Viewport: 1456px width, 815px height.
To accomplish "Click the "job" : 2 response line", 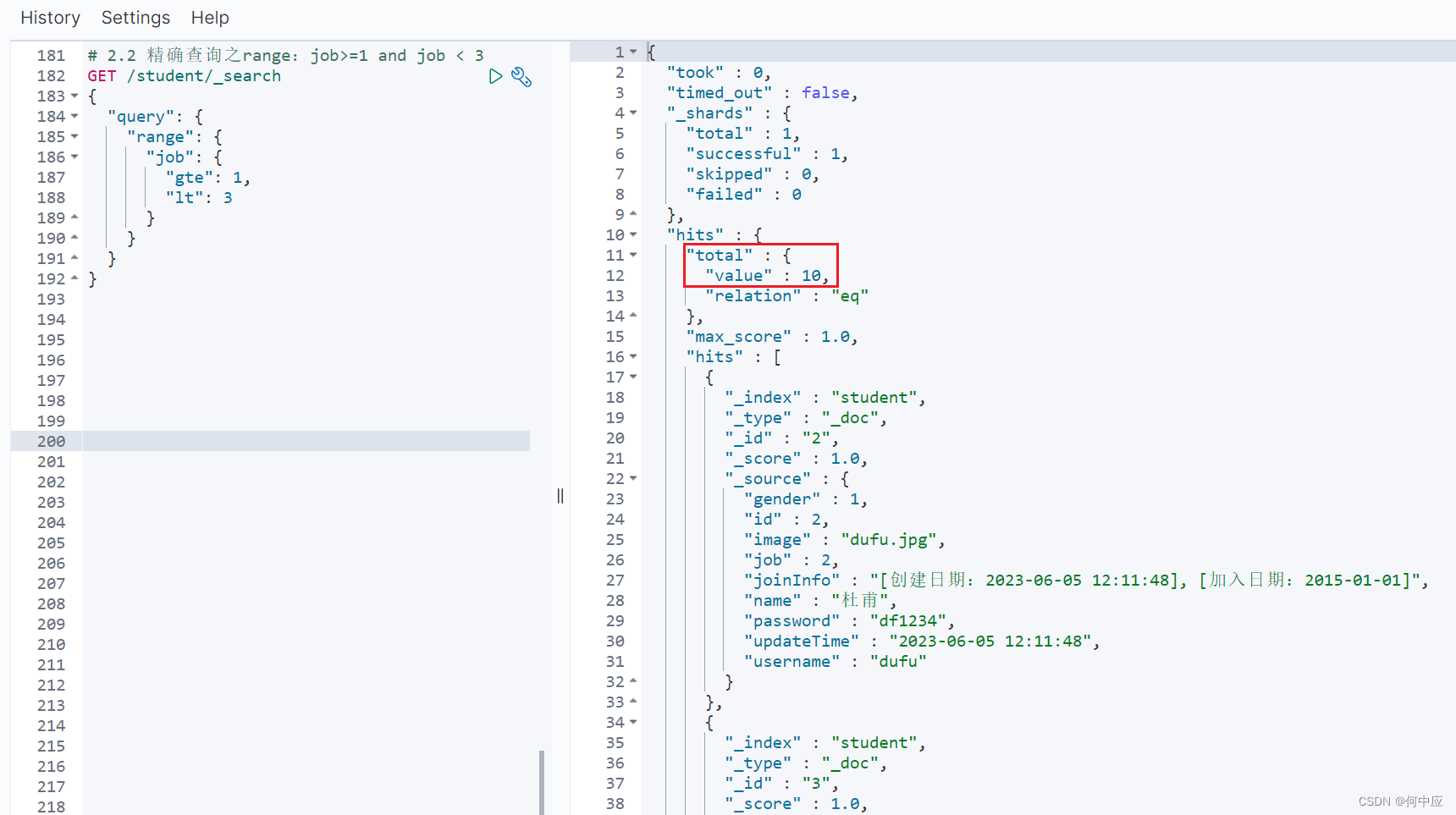I will coord(791,559).
